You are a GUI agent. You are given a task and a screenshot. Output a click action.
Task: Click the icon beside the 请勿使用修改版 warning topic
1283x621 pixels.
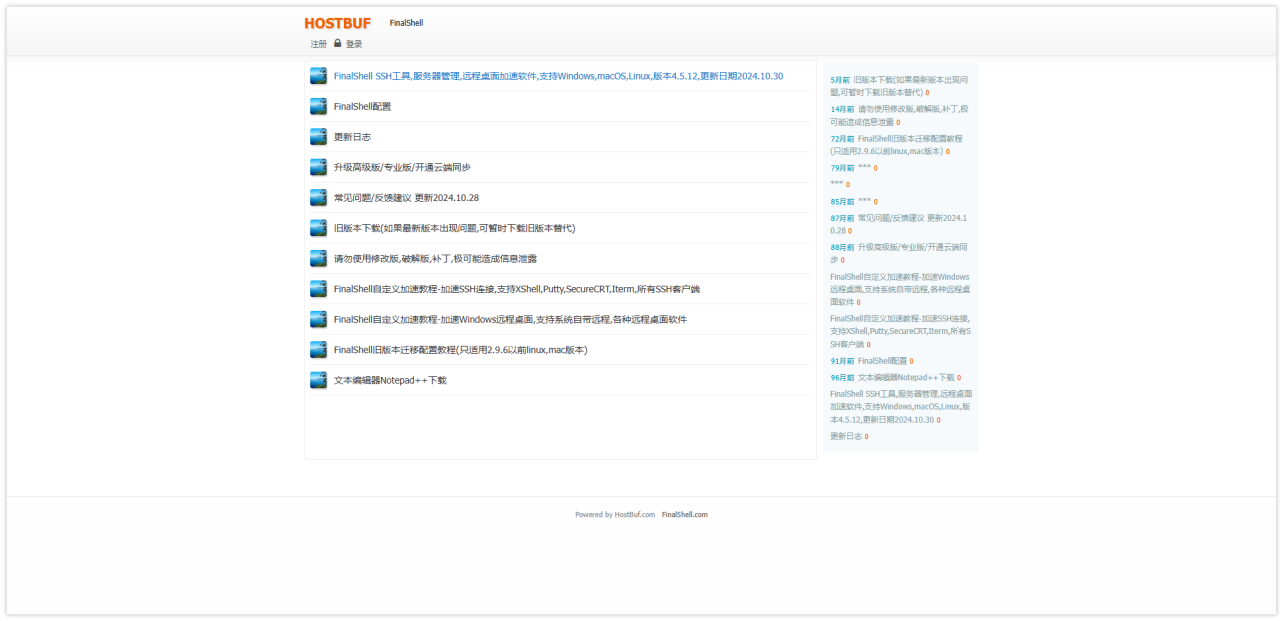point(318,257)
